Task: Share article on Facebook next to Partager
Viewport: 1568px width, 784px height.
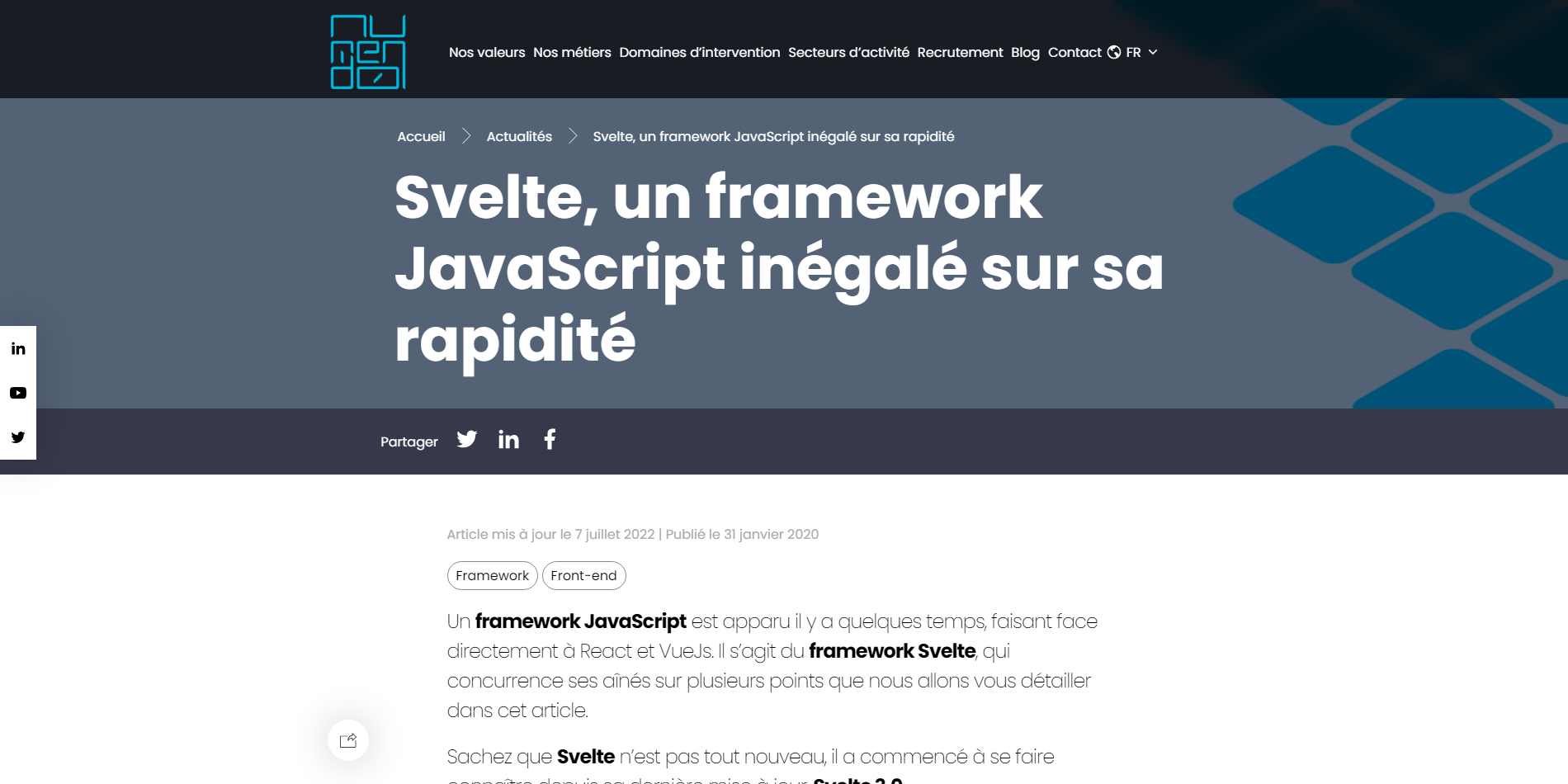Action: [x=550, y=439]
